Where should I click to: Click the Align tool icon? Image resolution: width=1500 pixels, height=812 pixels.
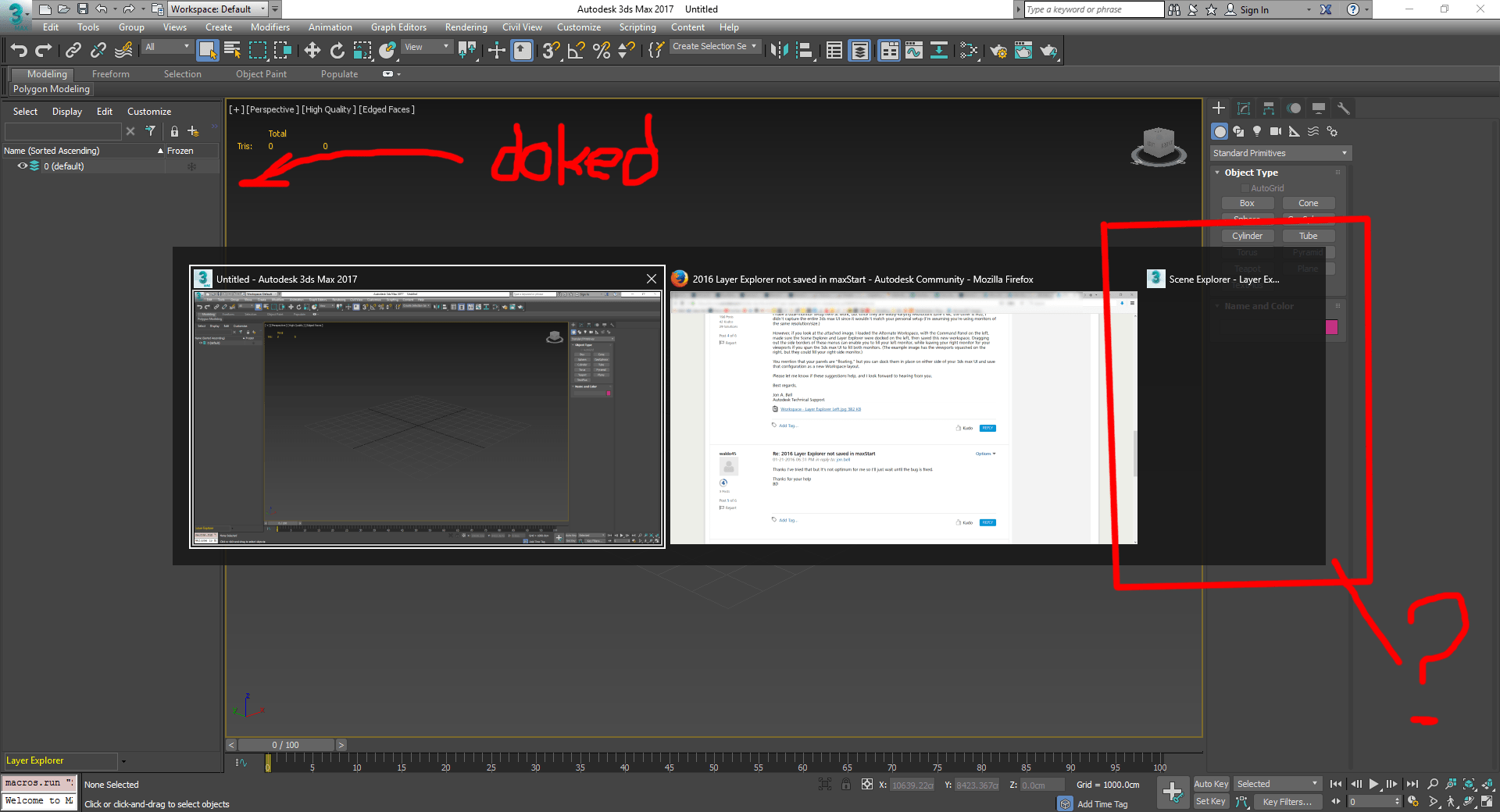pyautogui.click(x=804, y=51)
